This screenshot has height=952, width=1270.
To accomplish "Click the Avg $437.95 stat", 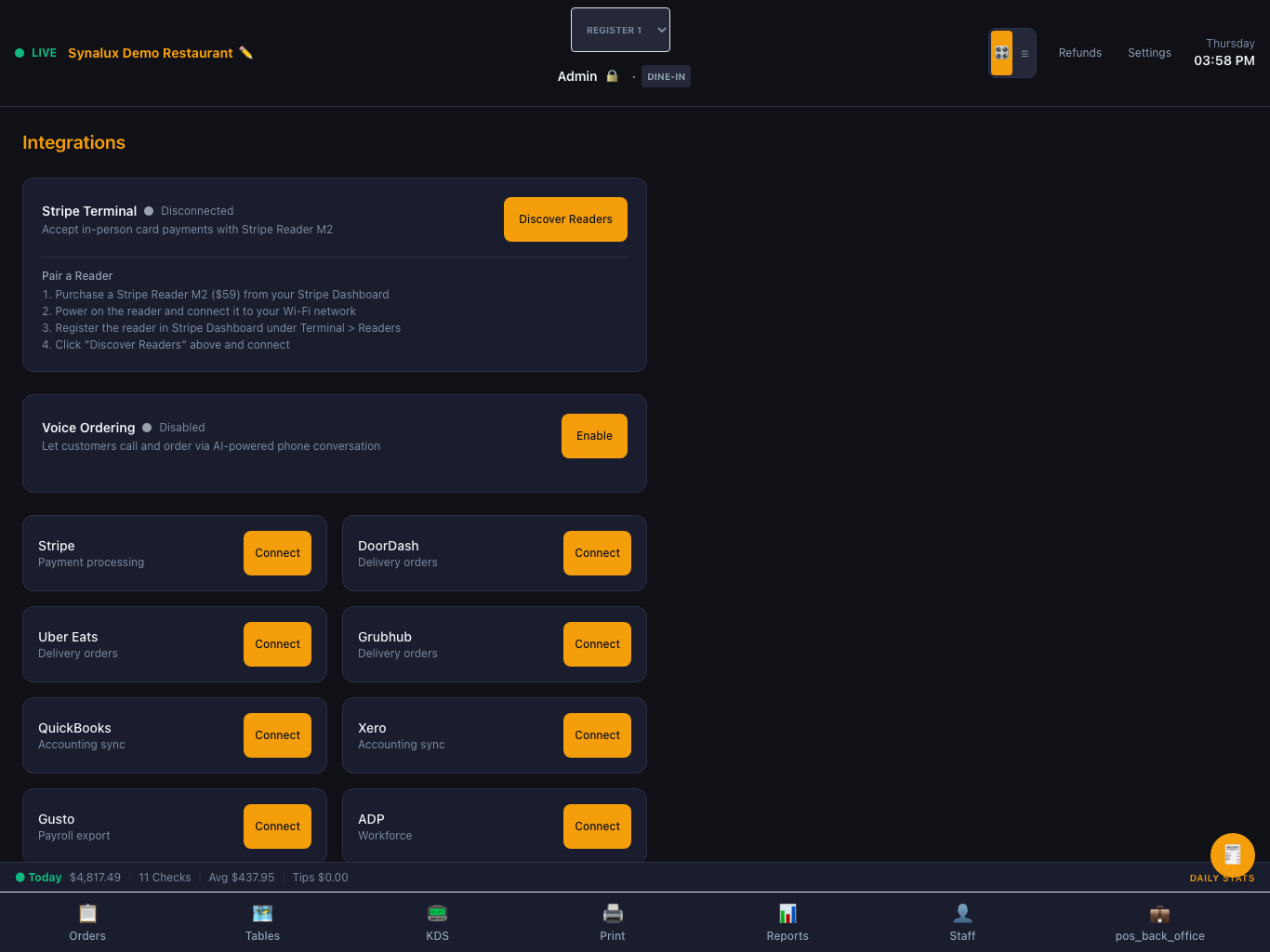I will (242, 878).
